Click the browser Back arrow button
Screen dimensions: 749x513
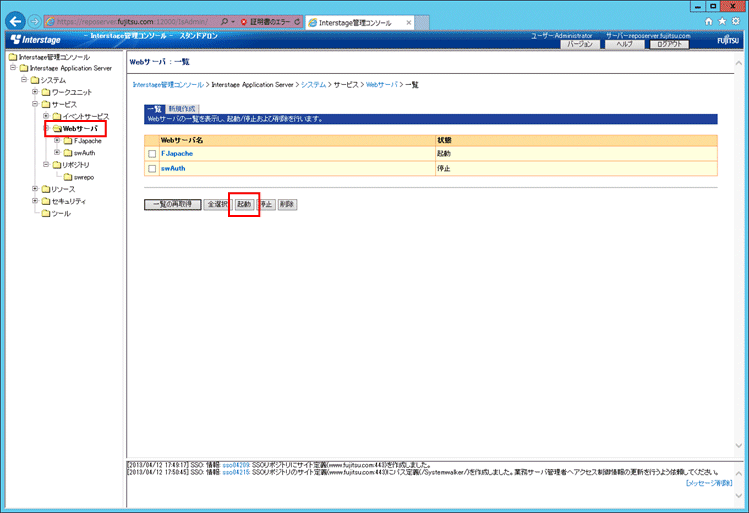(x=16, y=21)
